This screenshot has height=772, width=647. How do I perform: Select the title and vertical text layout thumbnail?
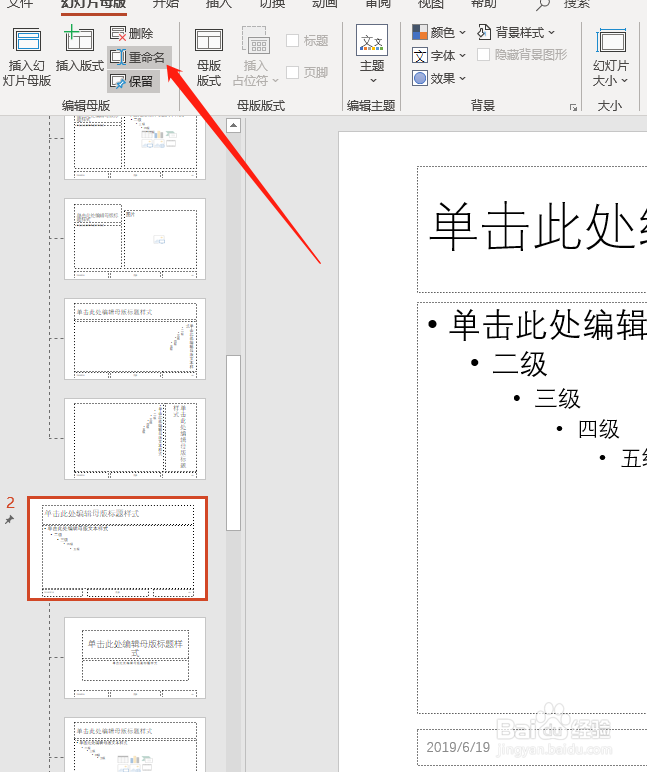coord(135,339)
